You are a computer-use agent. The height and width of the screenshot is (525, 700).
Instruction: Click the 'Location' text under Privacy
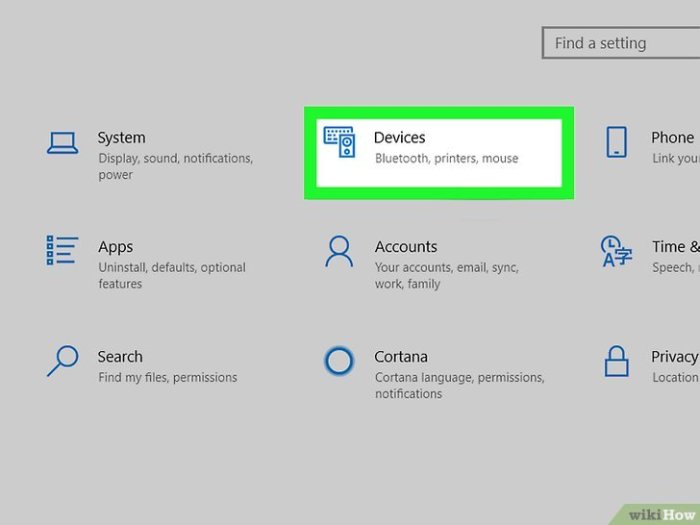coord(675,378)
